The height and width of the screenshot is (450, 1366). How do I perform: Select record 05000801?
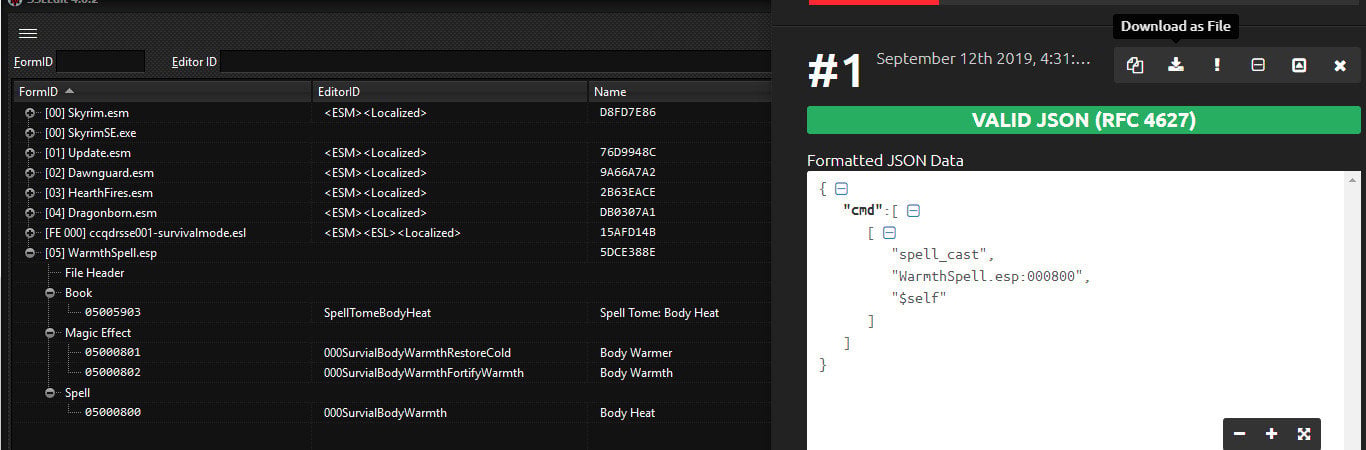[x=113, y=353]
